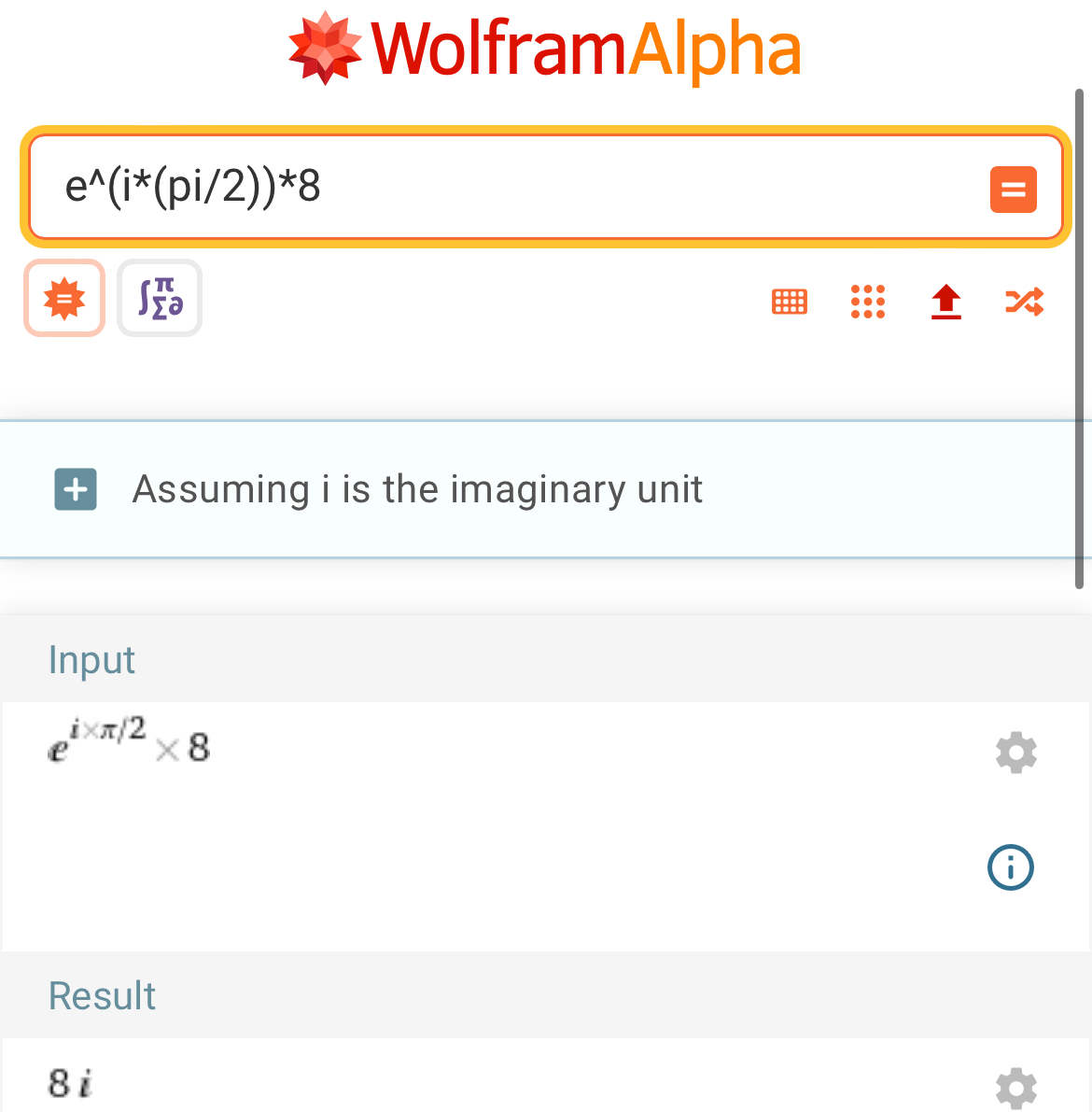
Task: Click the orange equals compute button
Action: pos(1013,190)
